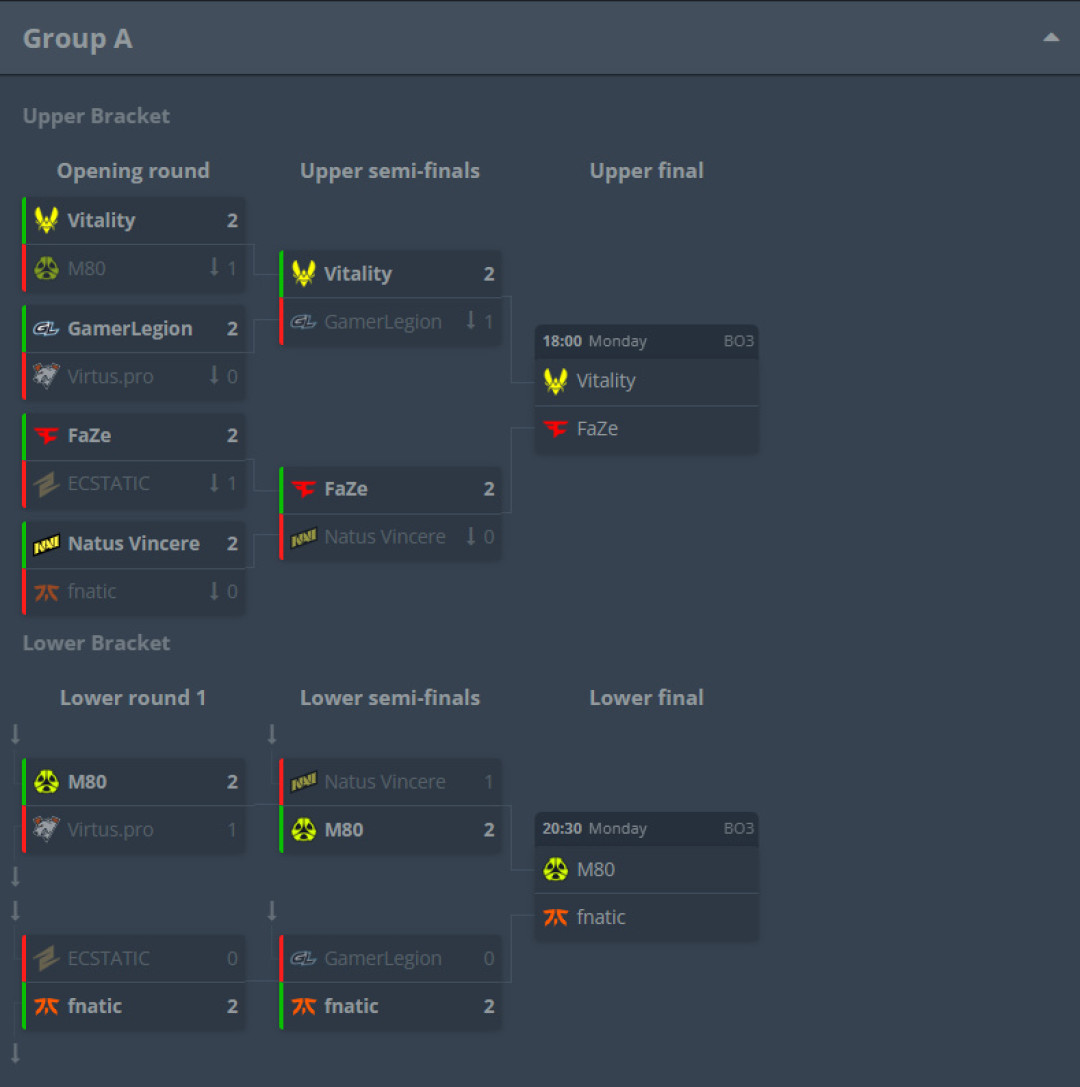Viewport: 1080px width, 1087px height.
Task: Click GamerLegion score 0 in Lower semi-finals
Action: point(489,959)
